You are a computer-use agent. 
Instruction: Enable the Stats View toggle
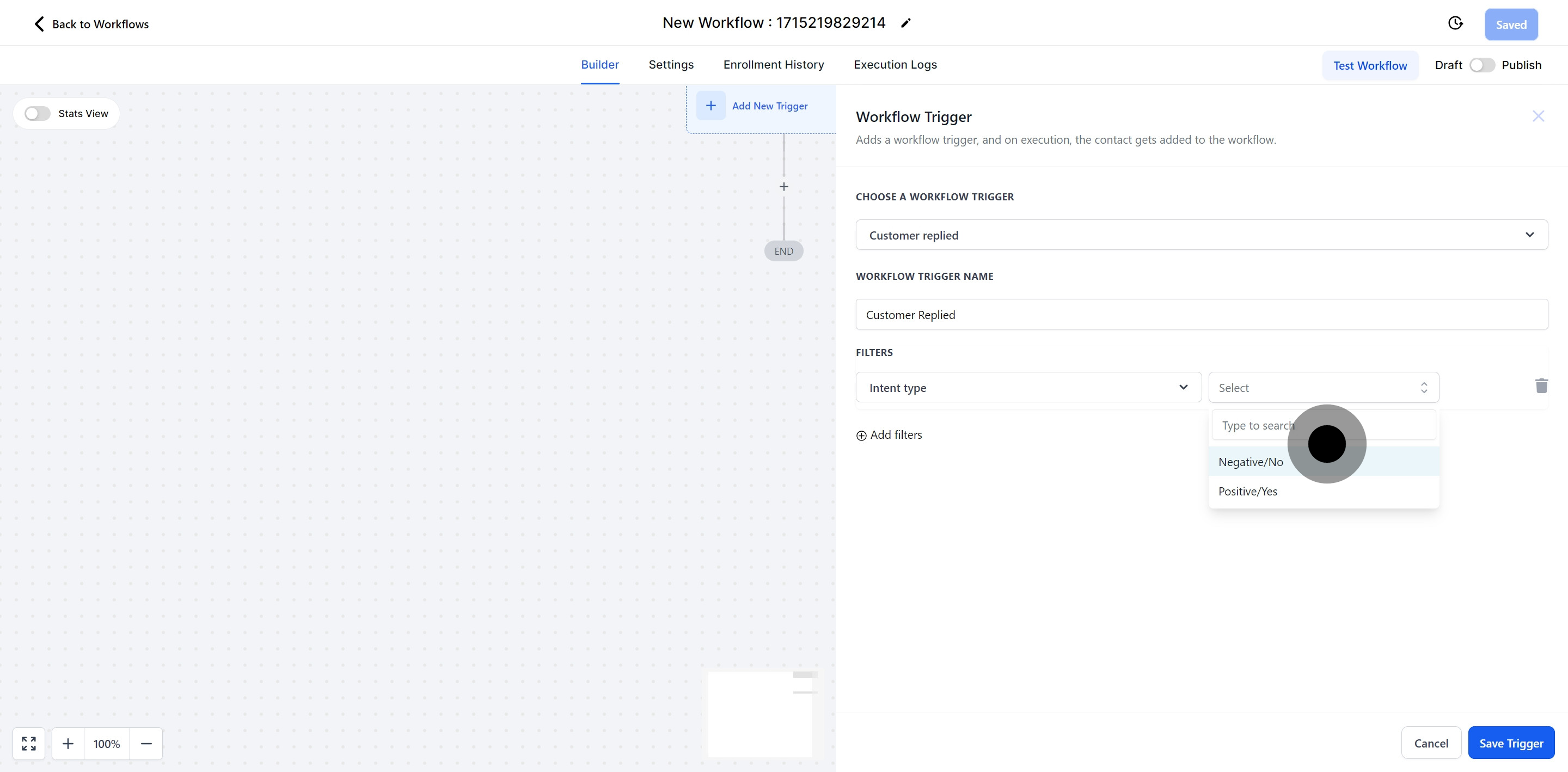click(x=38, y=114)
